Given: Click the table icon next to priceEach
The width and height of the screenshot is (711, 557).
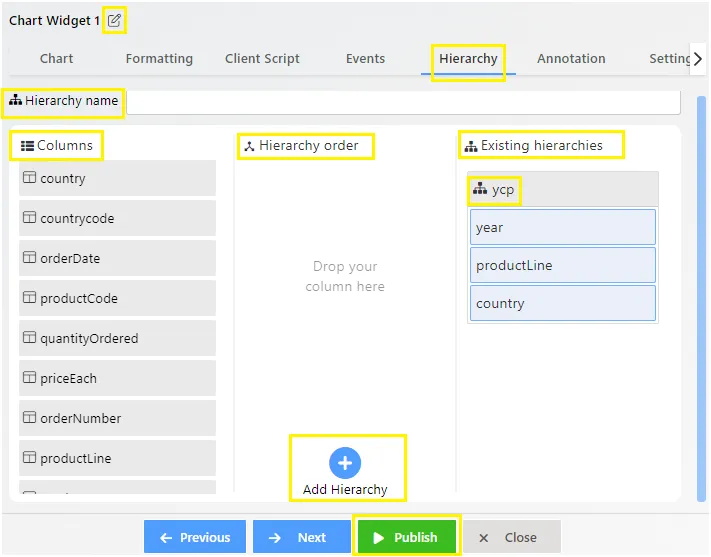Looking at the screenshot, I should [x=29, y=377].
